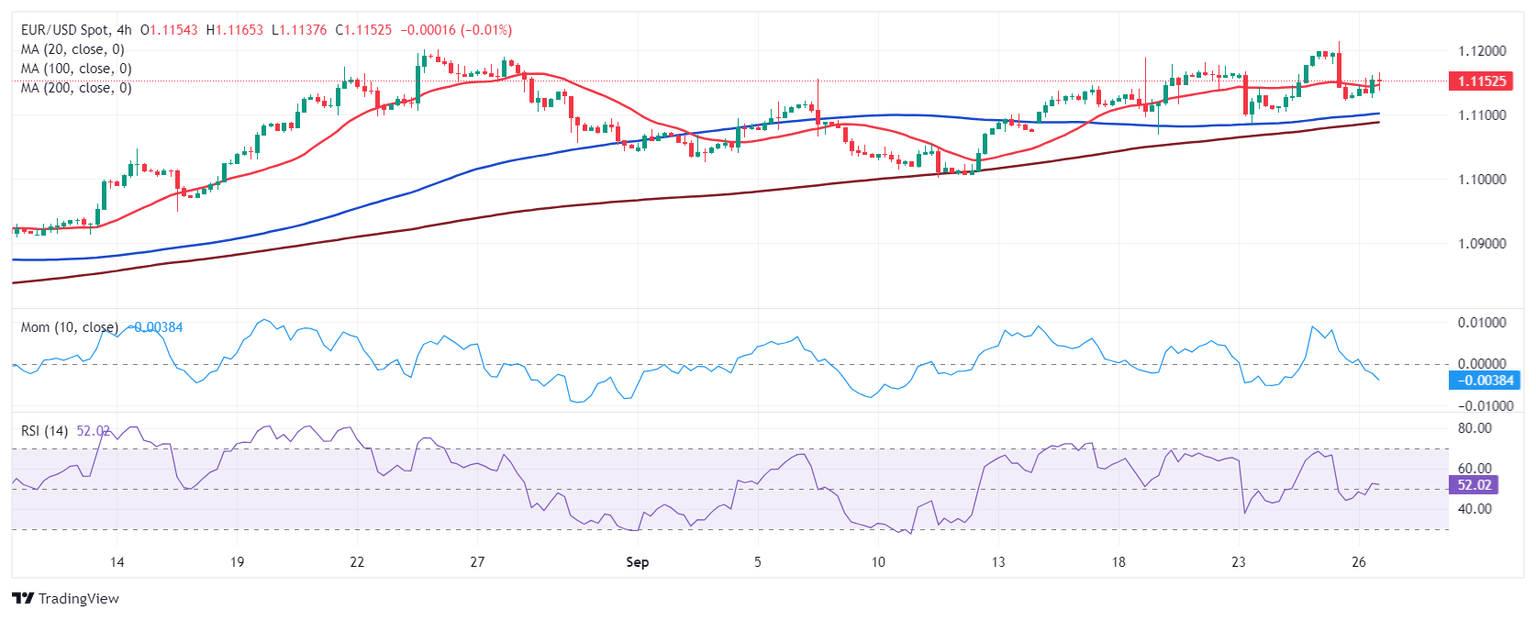The width and height of the screenshot is (1536, 618).
Task: Click the -0.00016 (-0.01%) change value in header
Action: pyautogui.click(x=456, y=30)
